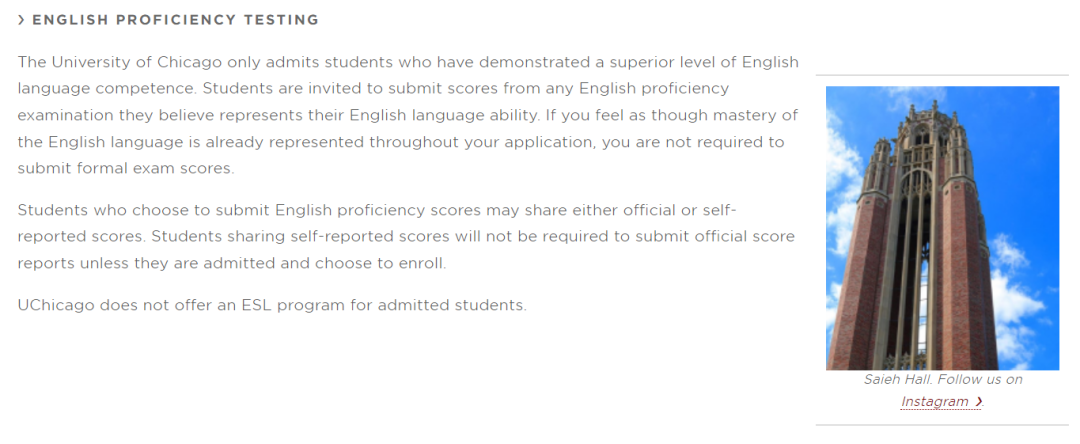
Task: Click the divider line below the Instagram link
Action: [942, 425]
